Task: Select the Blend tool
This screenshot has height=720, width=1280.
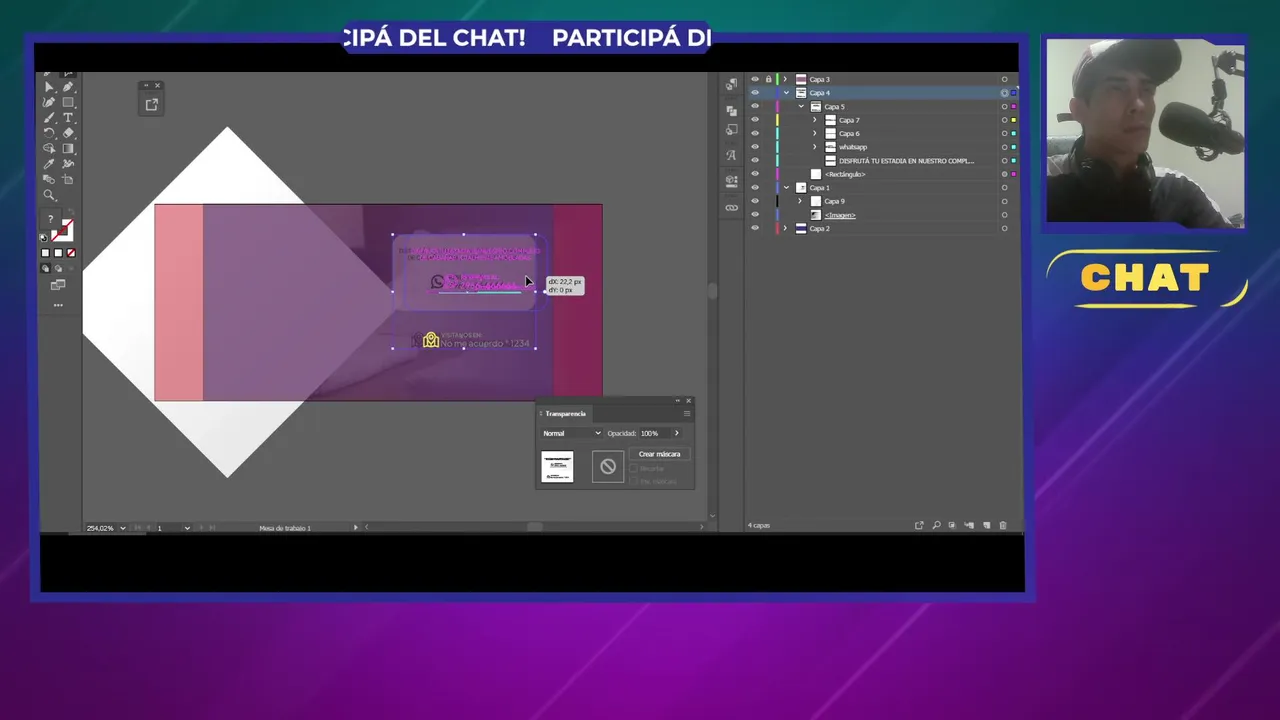Action: click(49, 179)
